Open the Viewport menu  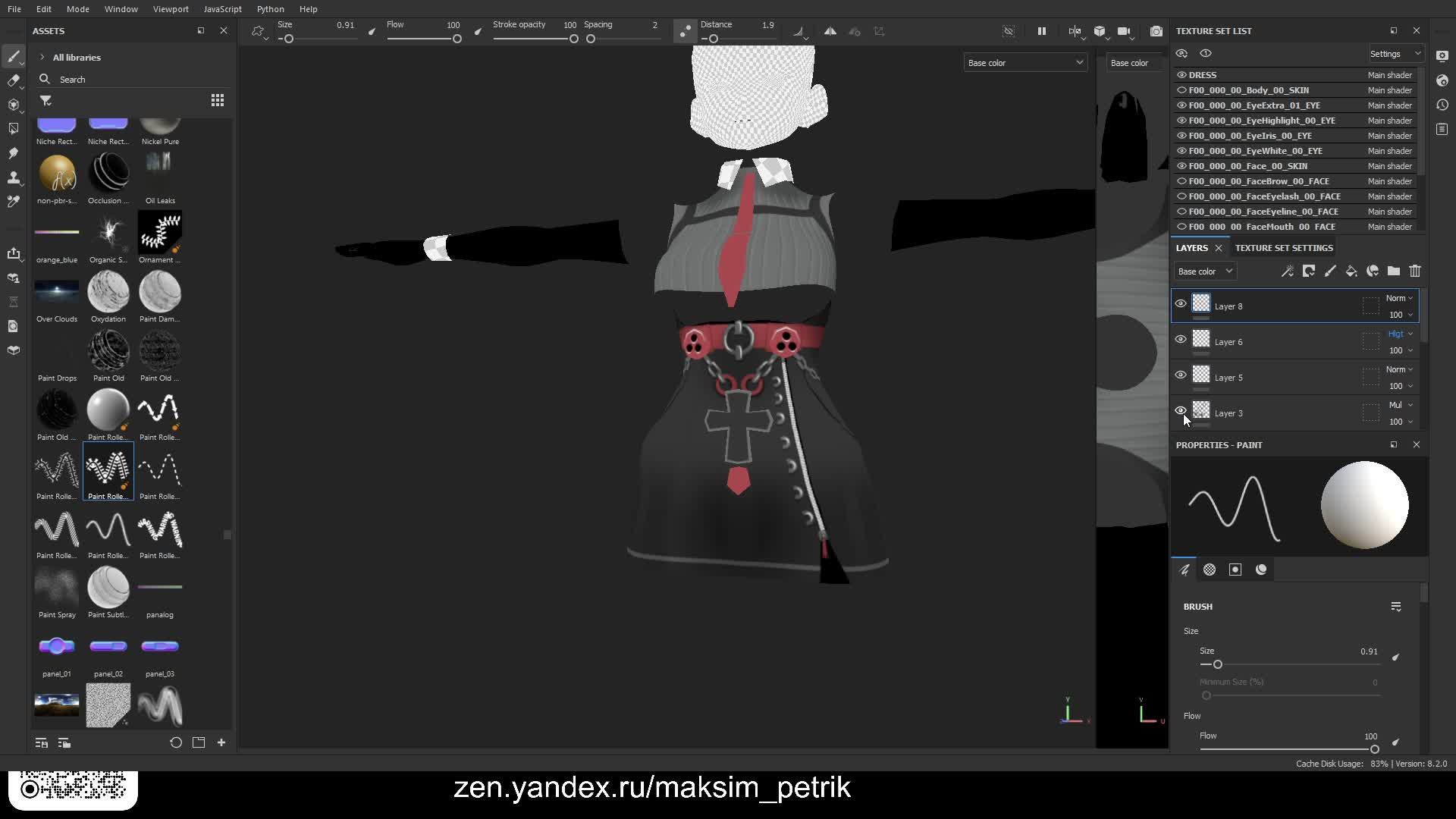click(x=171, y=9)
